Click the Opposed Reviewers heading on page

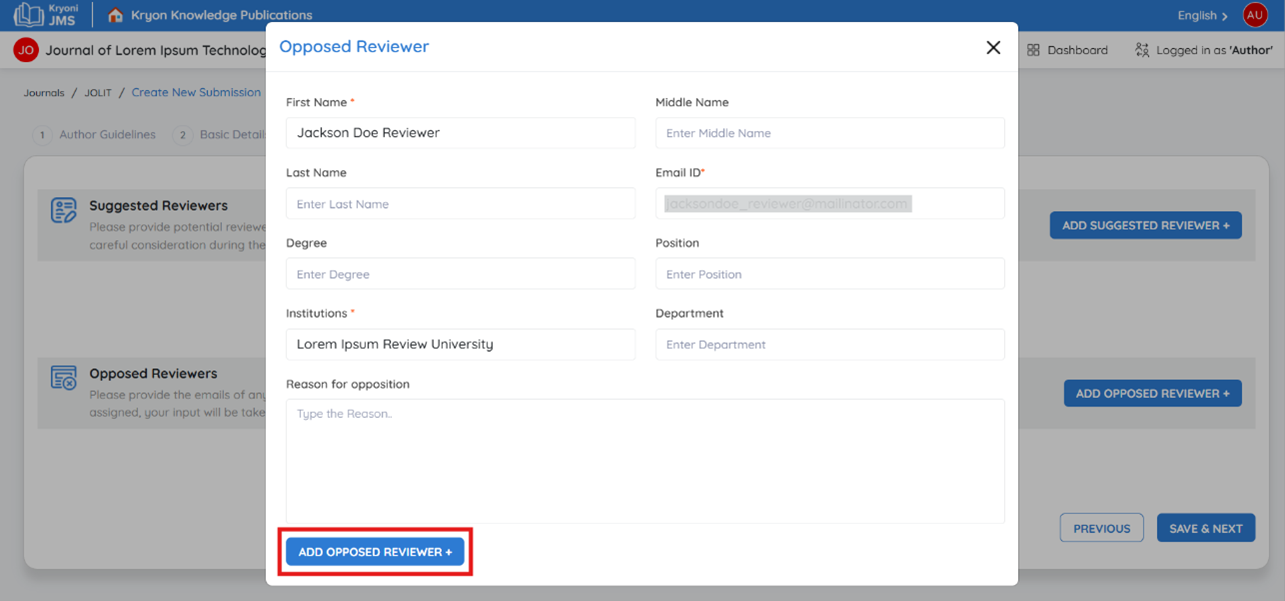[x=153, y=373]
